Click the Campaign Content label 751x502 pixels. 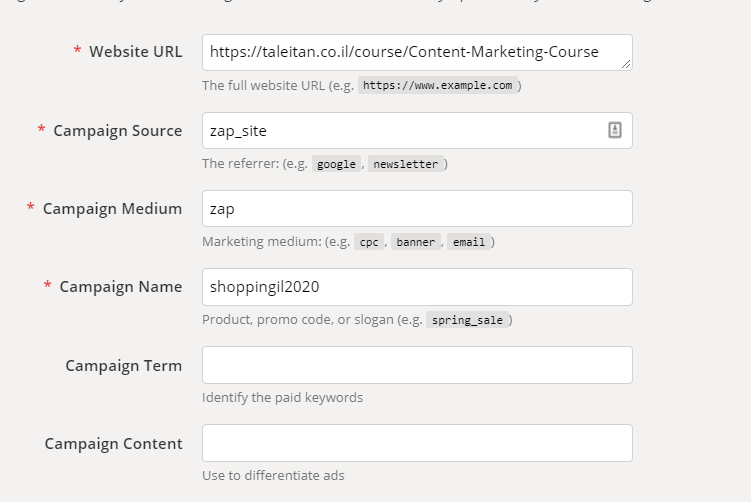point(113,443)
